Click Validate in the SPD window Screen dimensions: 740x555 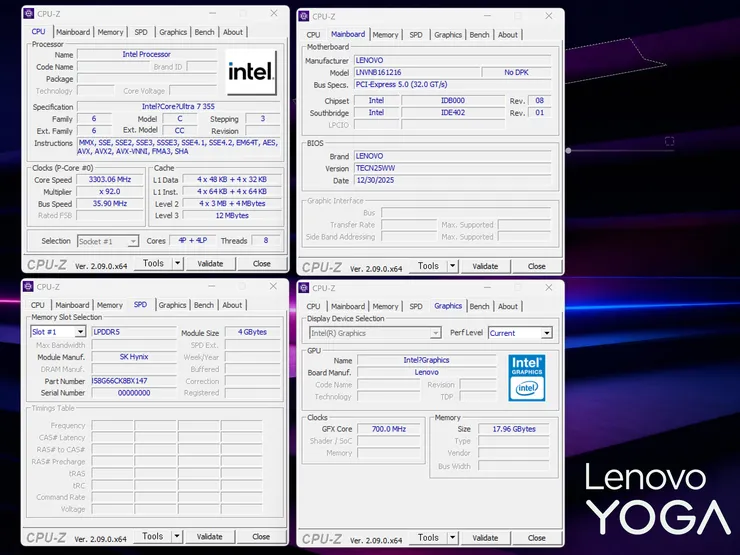coord(210,536)
